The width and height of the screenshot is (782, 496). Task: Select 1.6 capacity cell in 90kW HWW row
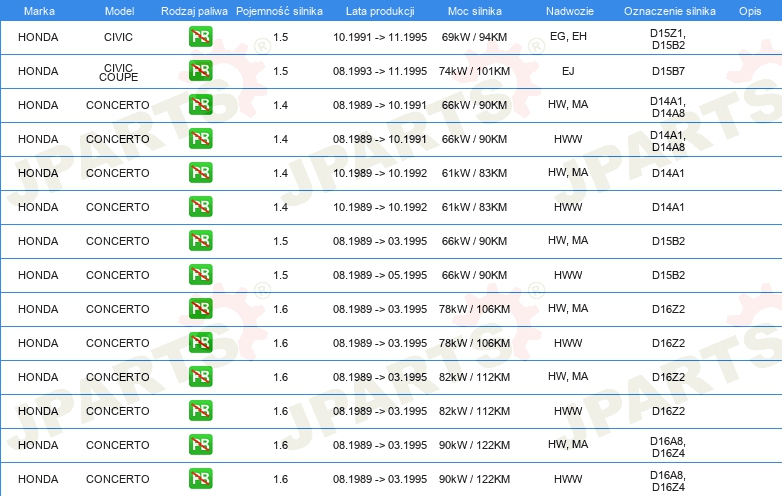click(280, 479)
